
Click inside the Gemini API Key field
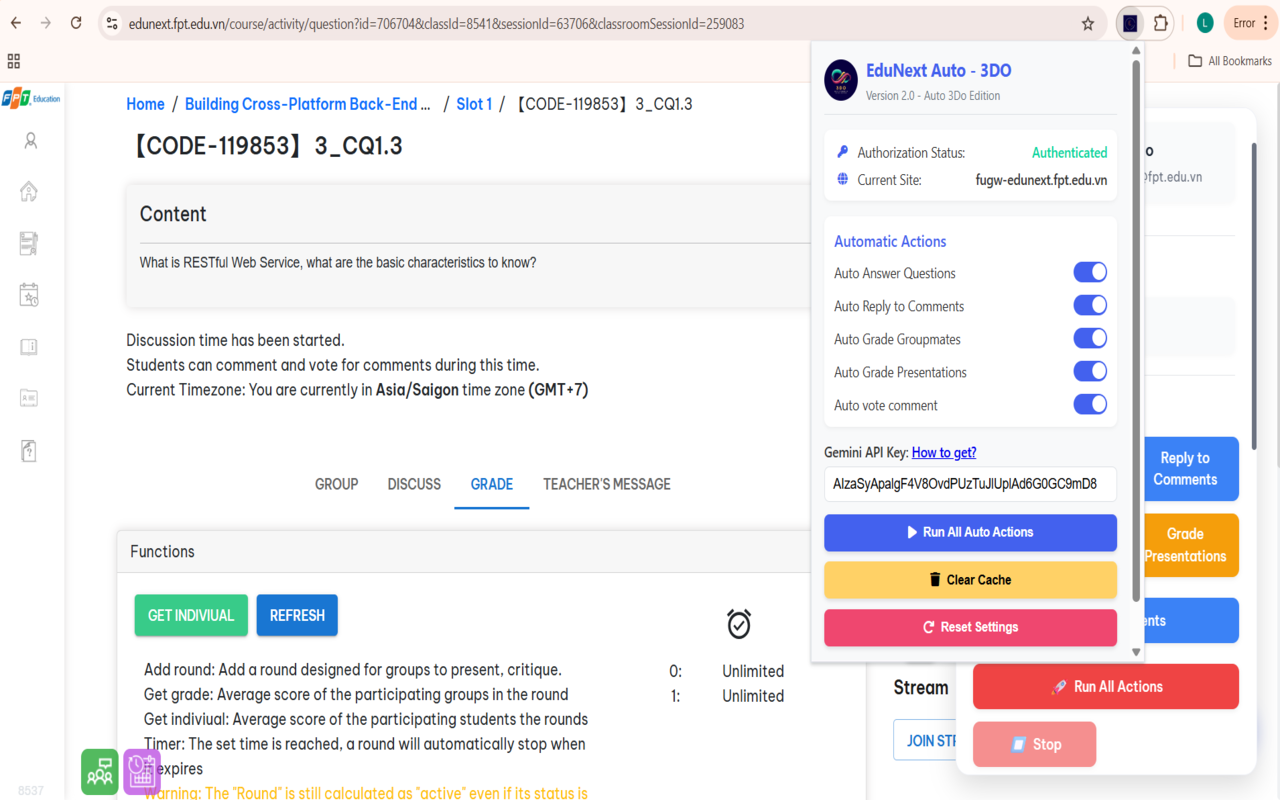pos(970,484)
